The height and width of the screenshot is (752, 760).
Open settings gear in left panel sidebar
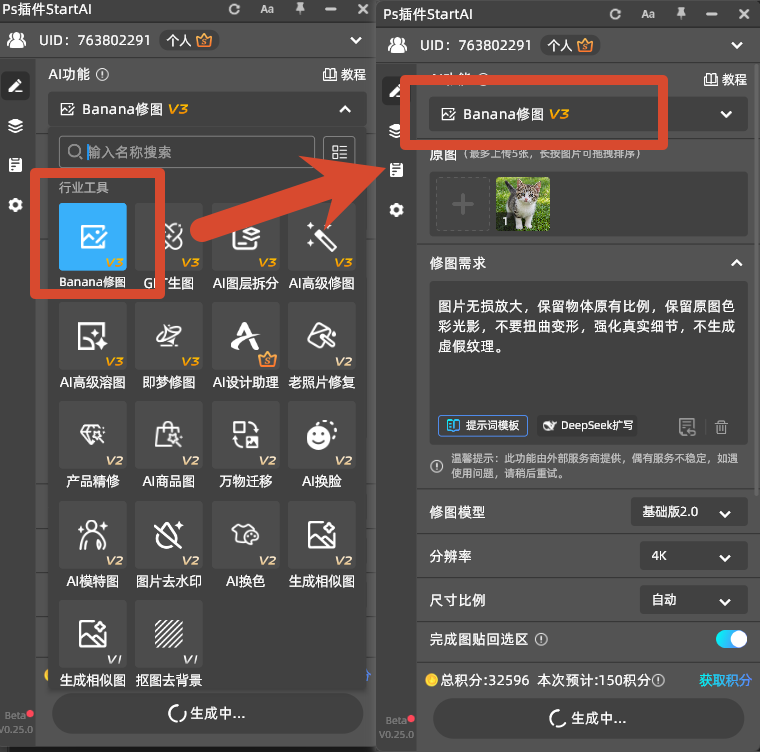(x=16, y=205)
